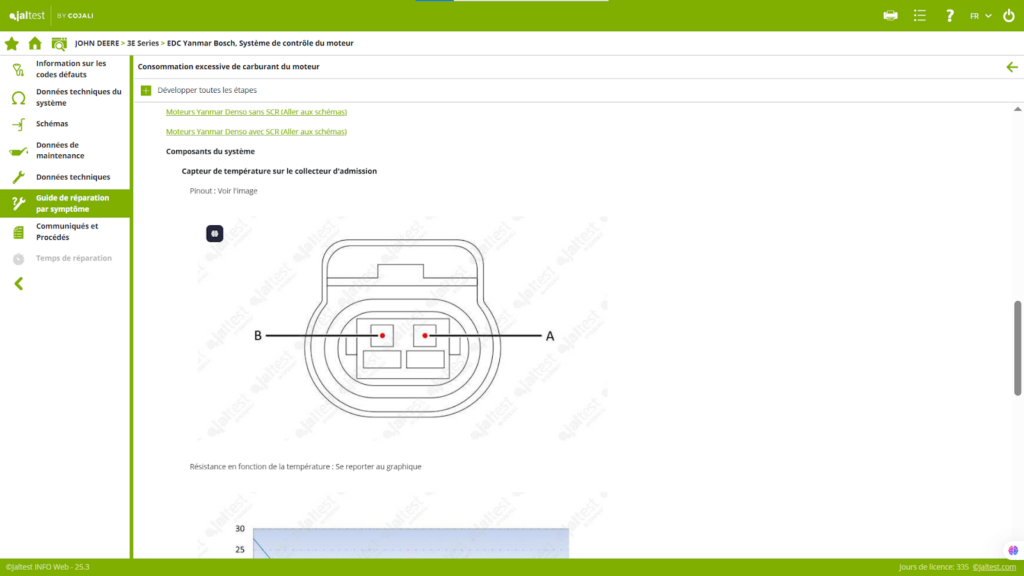Open help question mark icon
This screenshot has width=1024, height=576.
point(950,15)
